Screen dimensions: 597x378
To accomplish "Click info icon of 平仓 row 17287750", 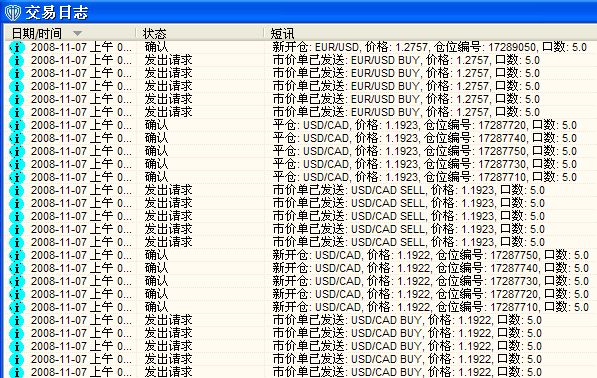I will (16, 151).
